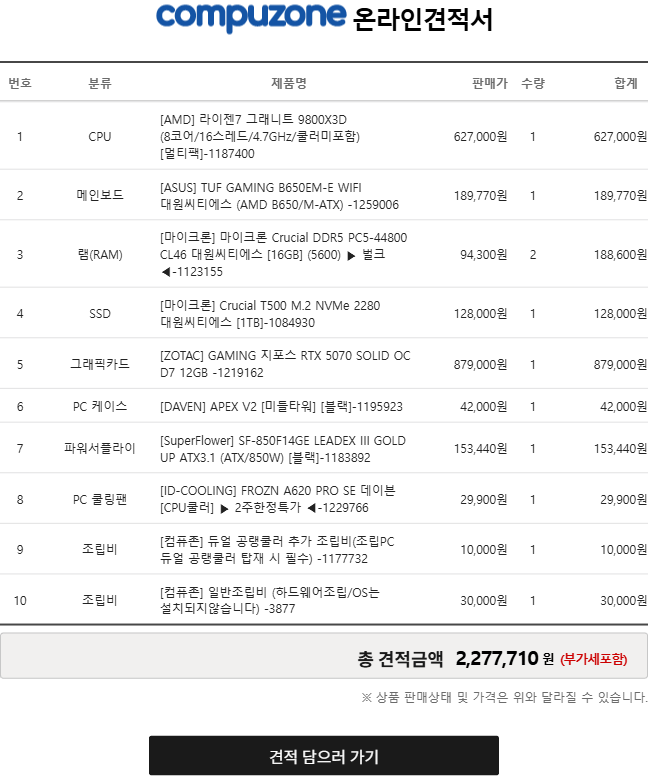Screen dimensions: 648x776
Task: Click the 분류 column header
Action: [100, 83]
